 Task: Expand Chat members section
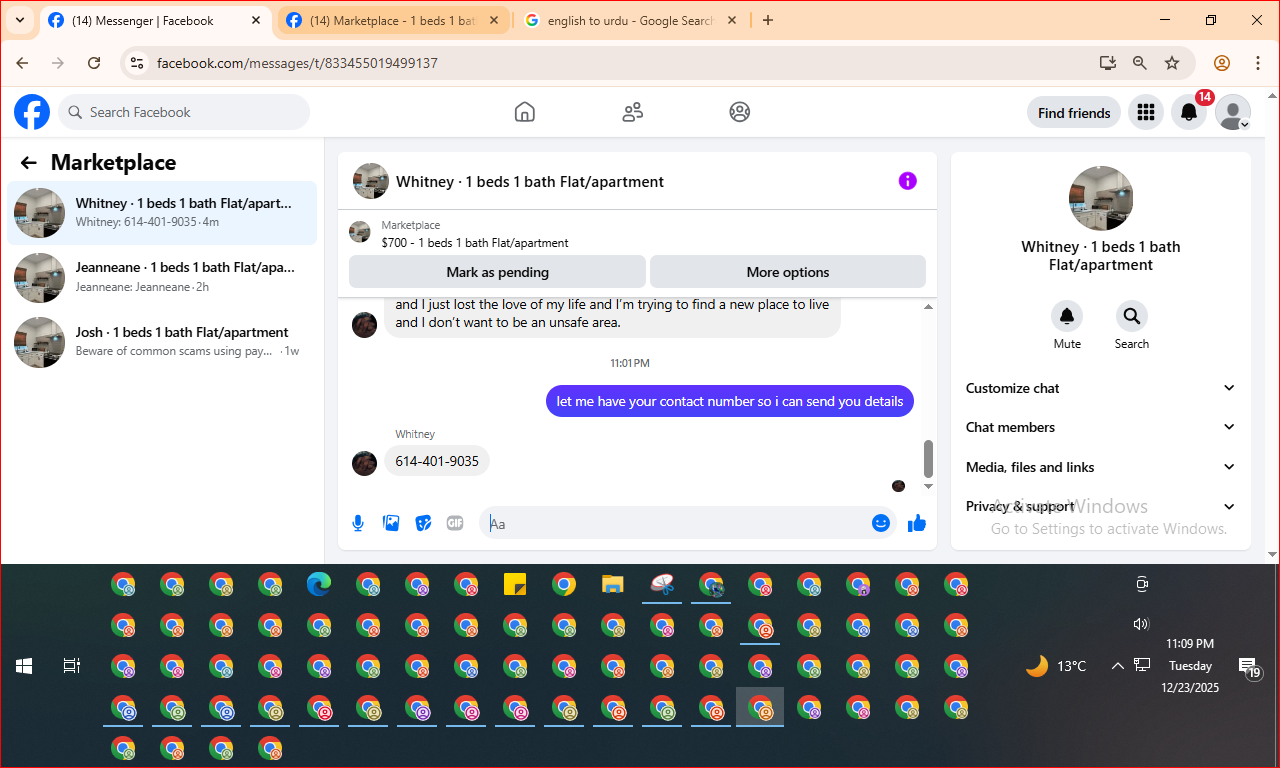pos(1100,427)
